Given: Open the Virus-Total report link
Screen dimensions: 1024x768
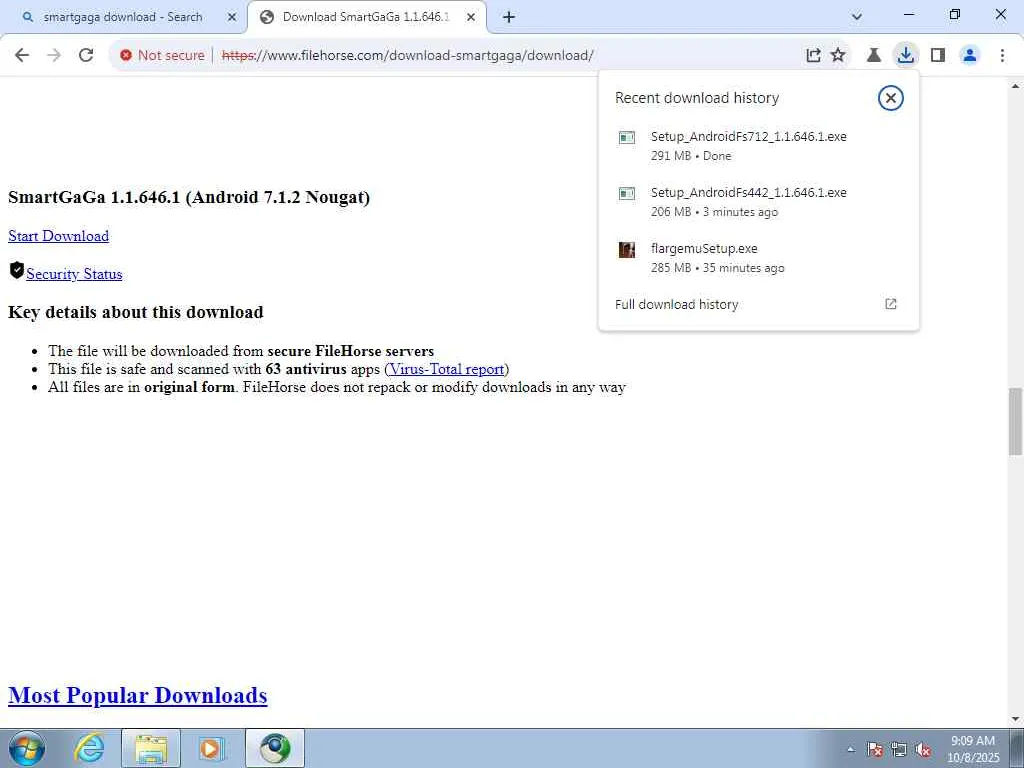Looking at the screenshot, I should [x=447, y=369].
